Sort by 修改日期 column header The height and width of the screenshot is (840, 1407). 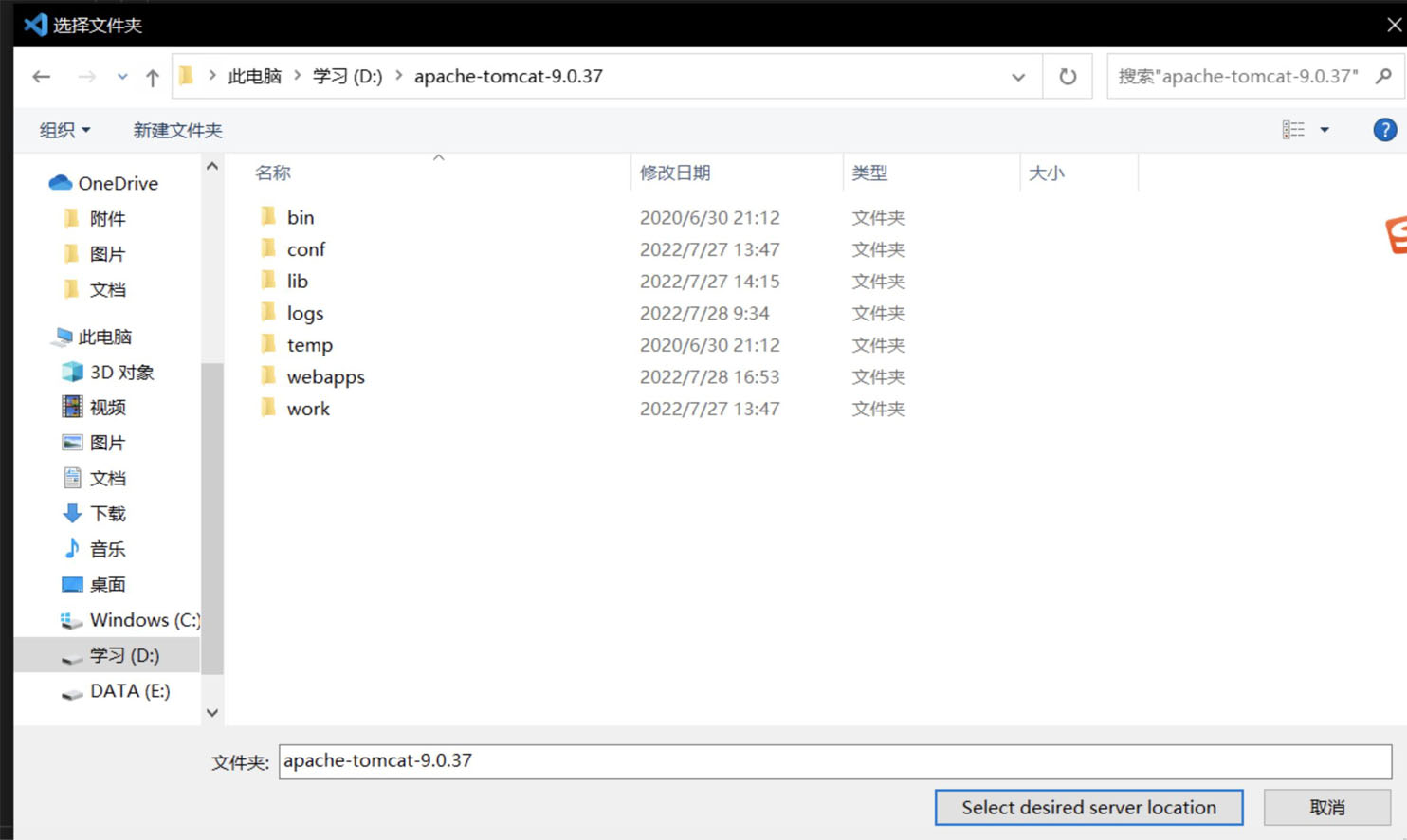coord(675,173)
